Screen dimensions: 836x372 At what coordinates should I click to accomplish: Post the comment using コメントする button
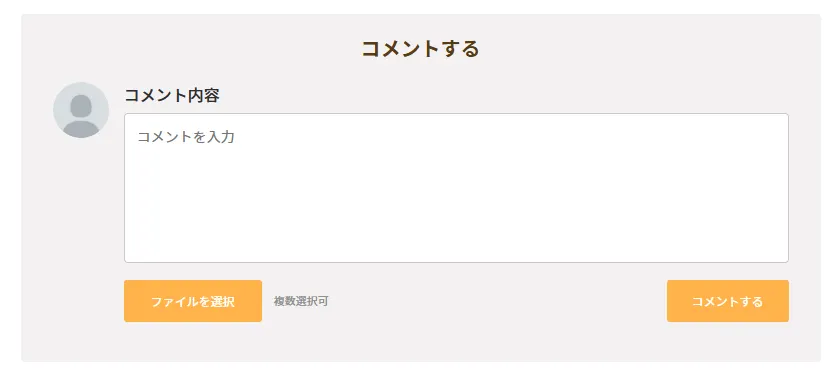pos(727,301)
